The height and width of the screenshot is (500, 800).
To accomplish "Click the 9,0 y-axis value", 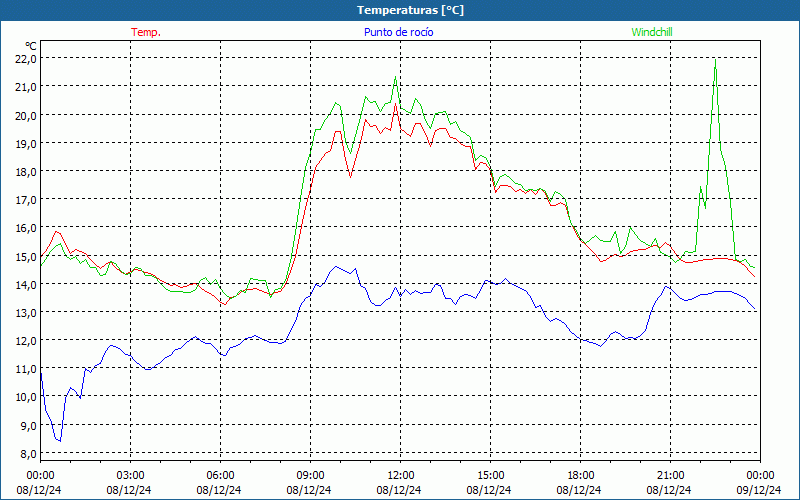I will click(28, 425).
